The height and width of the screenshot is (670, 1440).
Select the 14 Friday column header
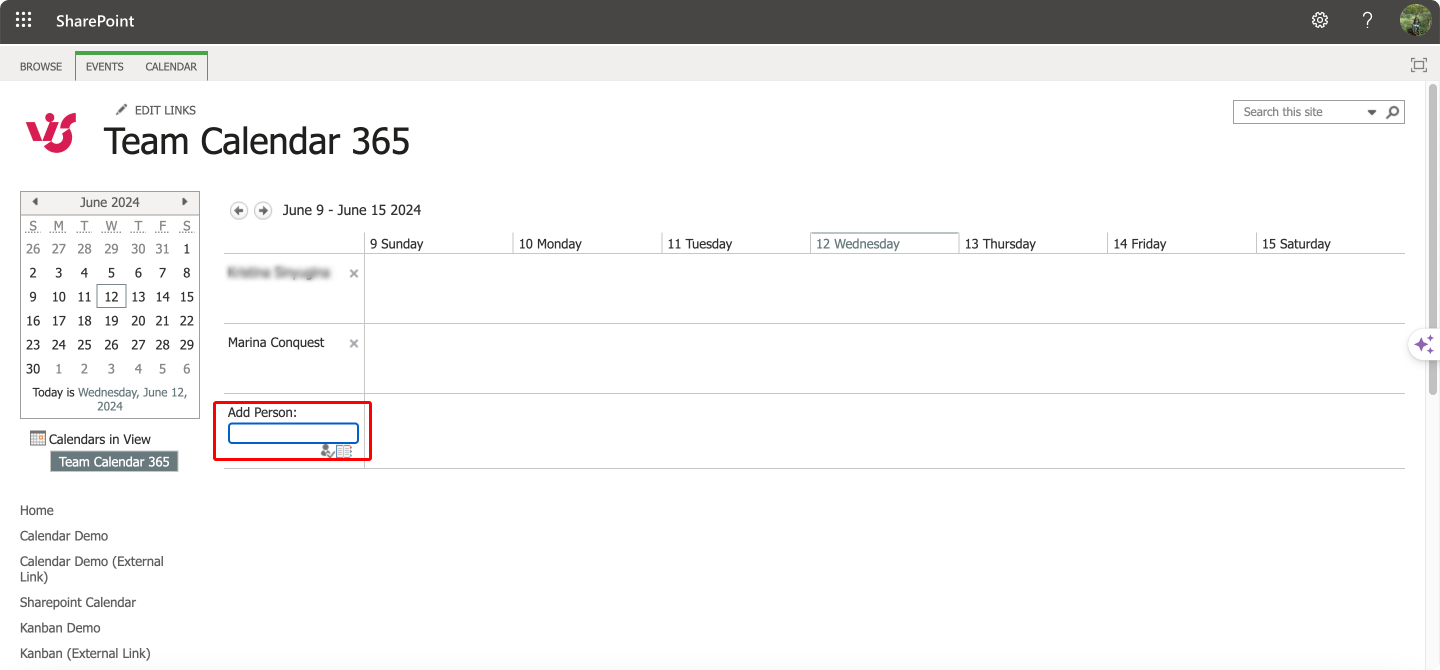(1182, 243)
